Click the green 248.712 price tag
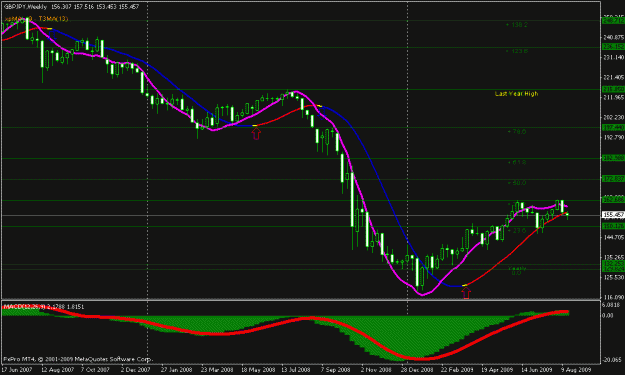Viewport: 625px width, 375px height. pos(613,20)
